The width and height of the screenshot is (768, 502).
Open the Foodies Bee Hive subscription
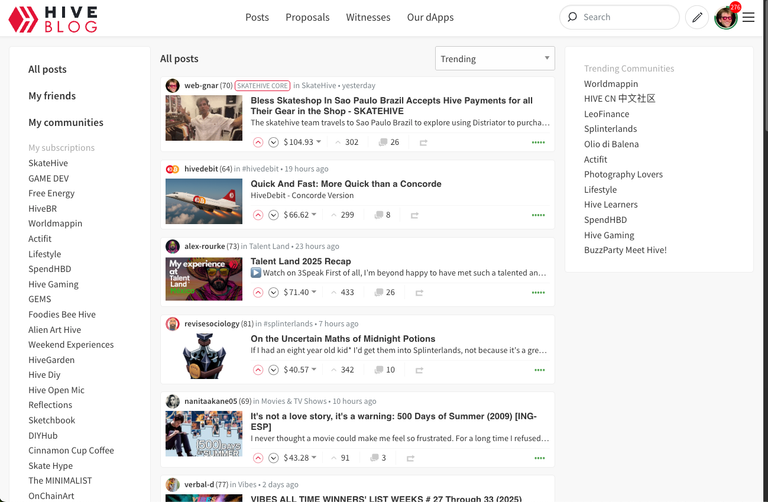click(x=62, y=314)
